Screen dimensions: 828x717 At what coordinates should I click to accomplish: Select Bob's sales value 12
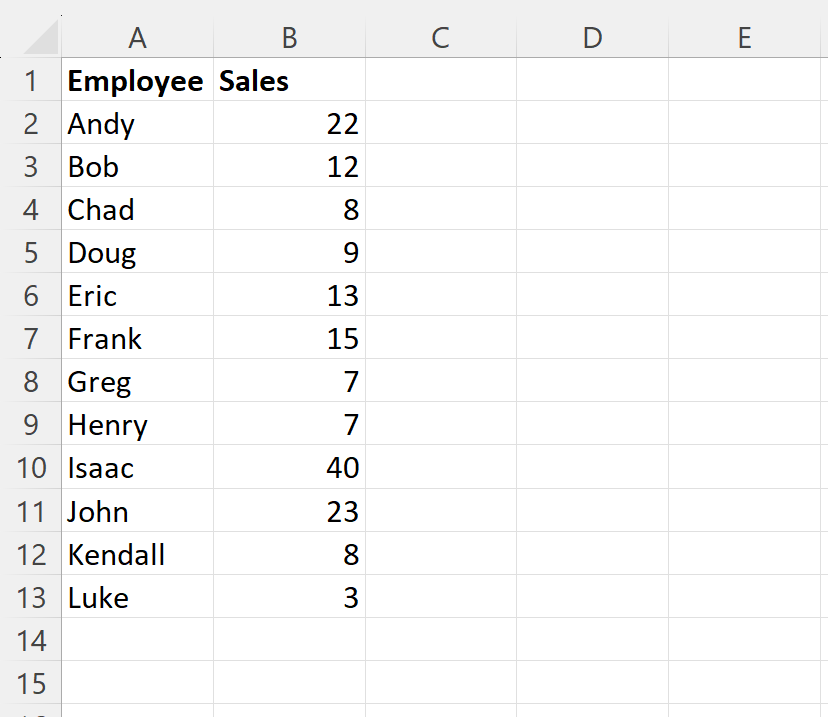289,165
